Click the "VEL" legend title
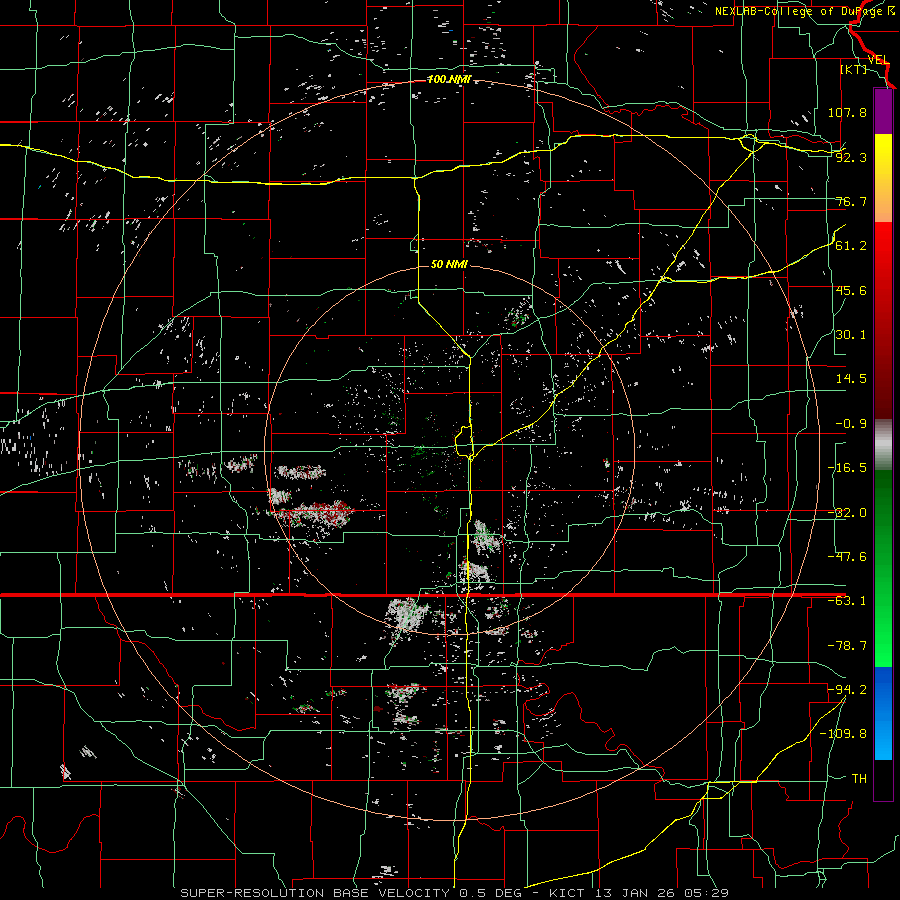900x900 pixels. click(x=878, y=60)
